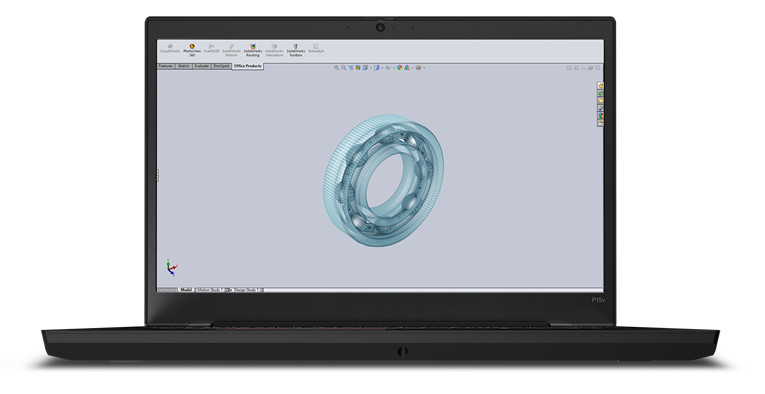Image resolution: width=765 pixels, height=394 pixels.
Task: Toggle the SolidWorks Simulation add-in
Action: point(274,49)
